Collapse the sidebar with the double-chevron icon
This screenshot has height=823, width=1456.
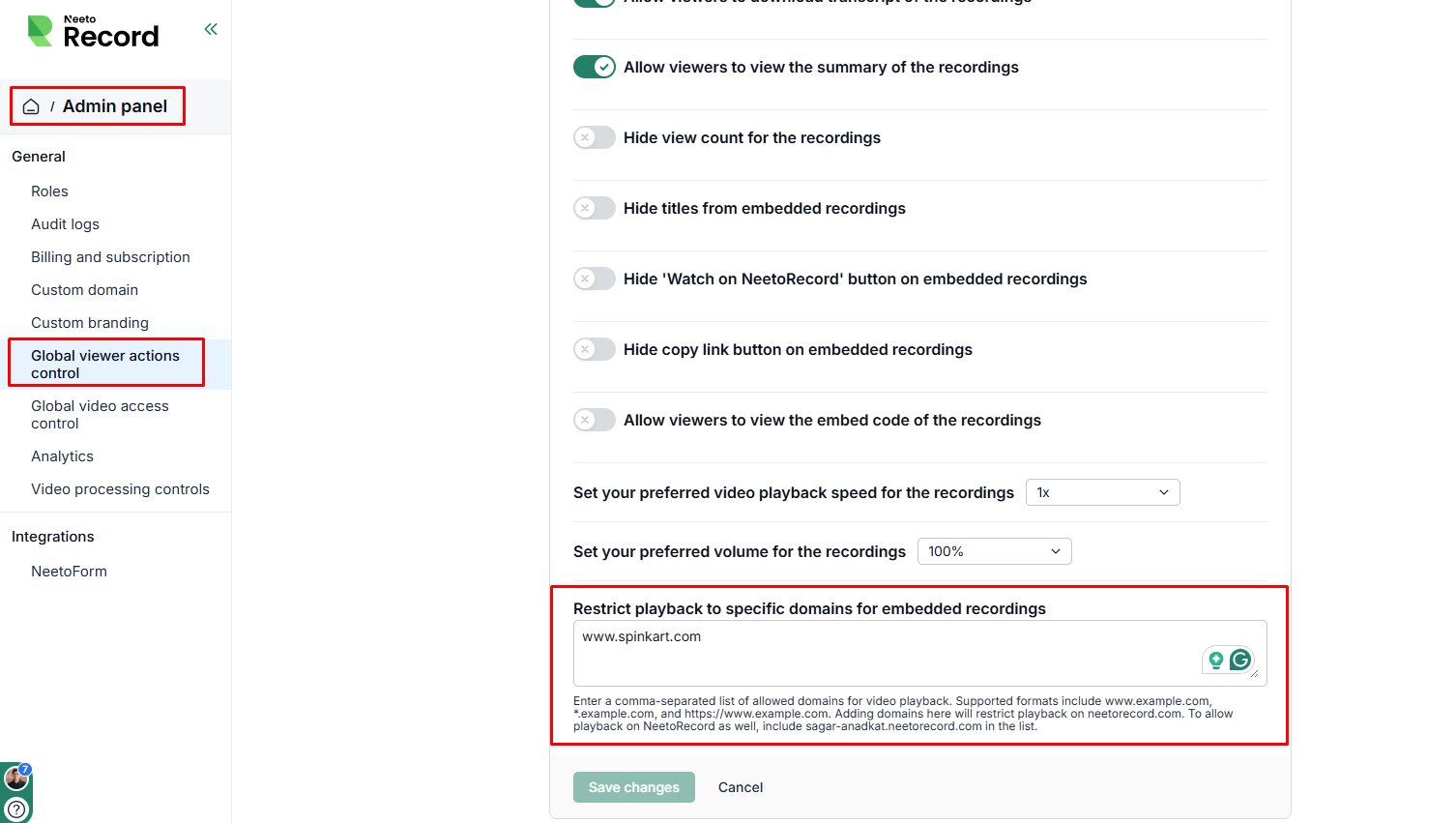point(211,29)
